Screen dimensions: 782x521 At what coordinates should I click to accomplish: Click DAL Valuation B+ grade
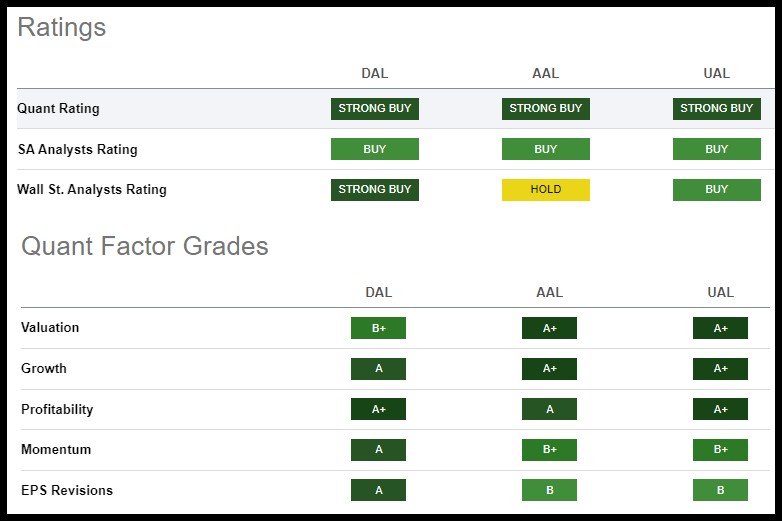pyautogui.click(x=378, y=328)
